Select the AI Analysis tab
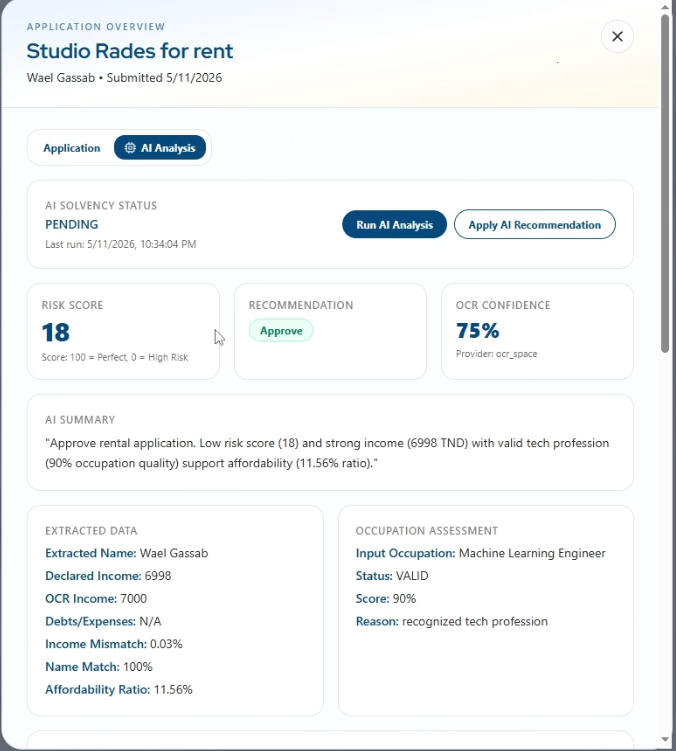Image resolution: width=676 pixels, height=751 pixels. point(160,148)
